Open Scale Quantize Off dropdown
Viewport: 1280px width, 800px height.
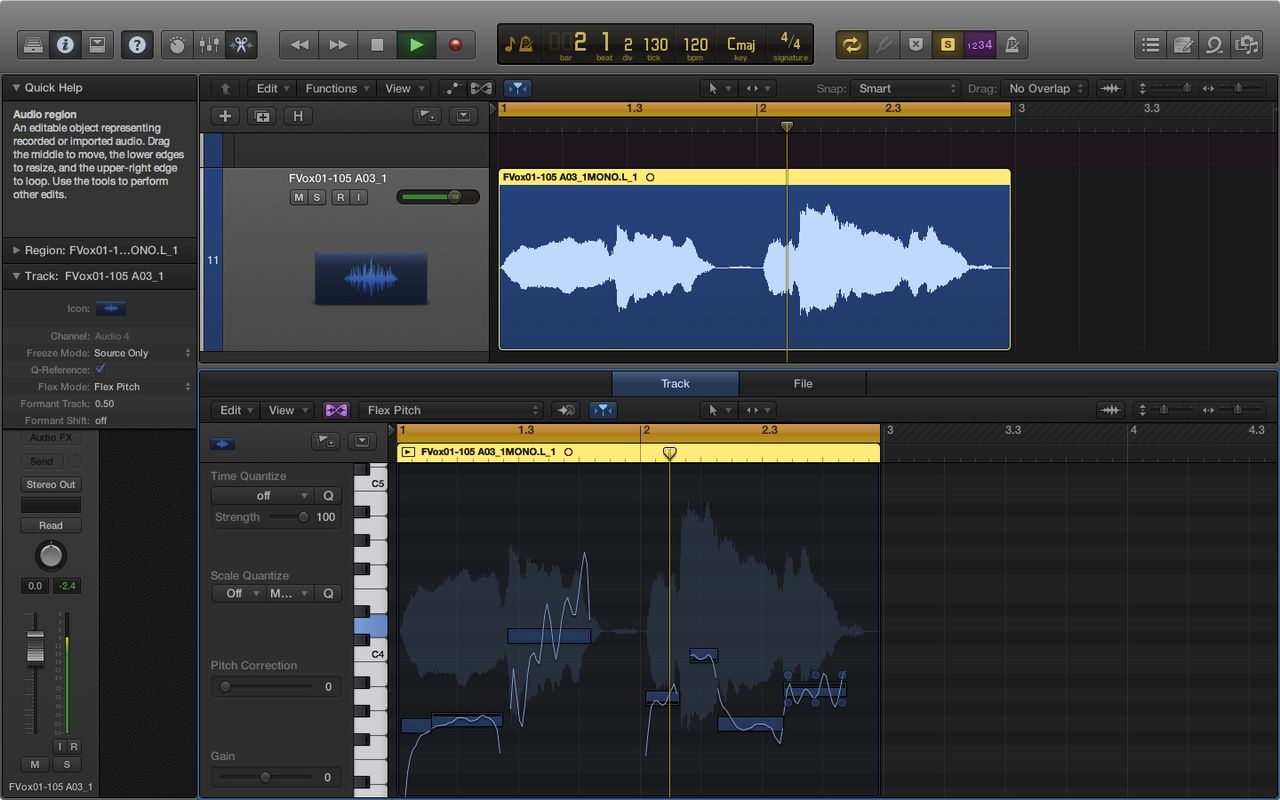237,593
